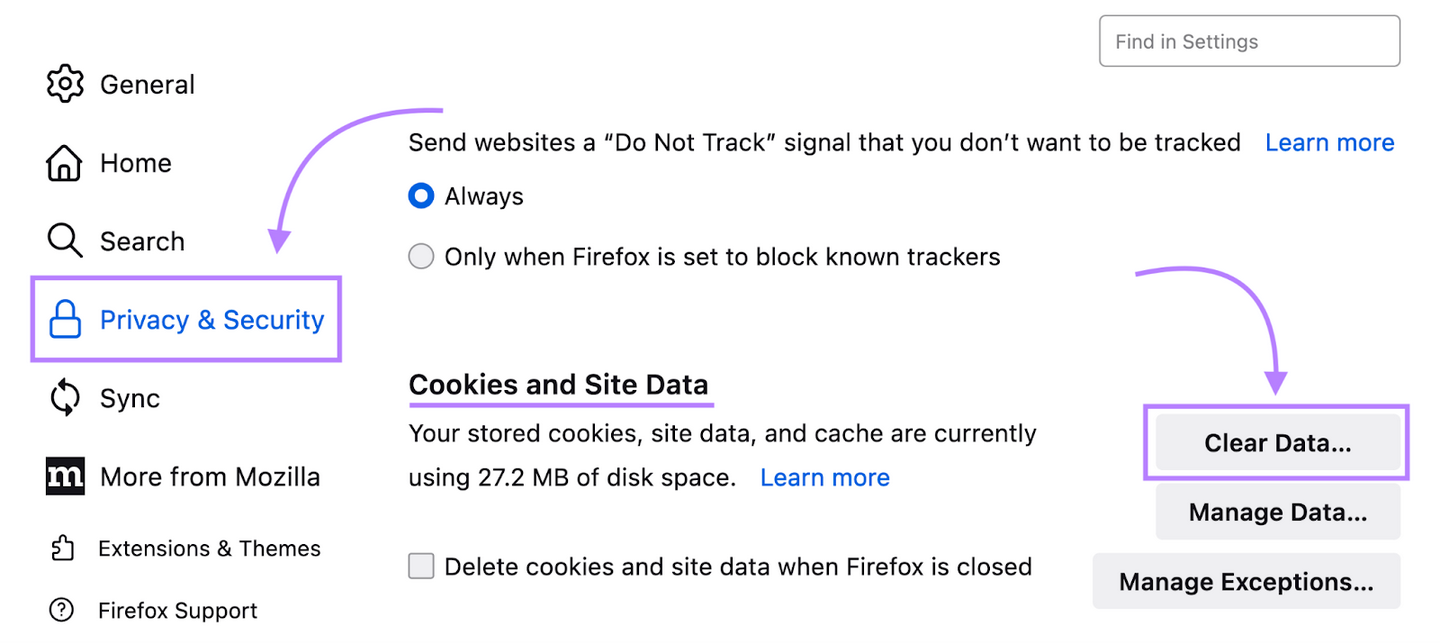Image resolution: width=1440 pixels, height=644 pixels.
Task: Click the Extensions puzzle piece icon
Action: click(x=62, y=548)
